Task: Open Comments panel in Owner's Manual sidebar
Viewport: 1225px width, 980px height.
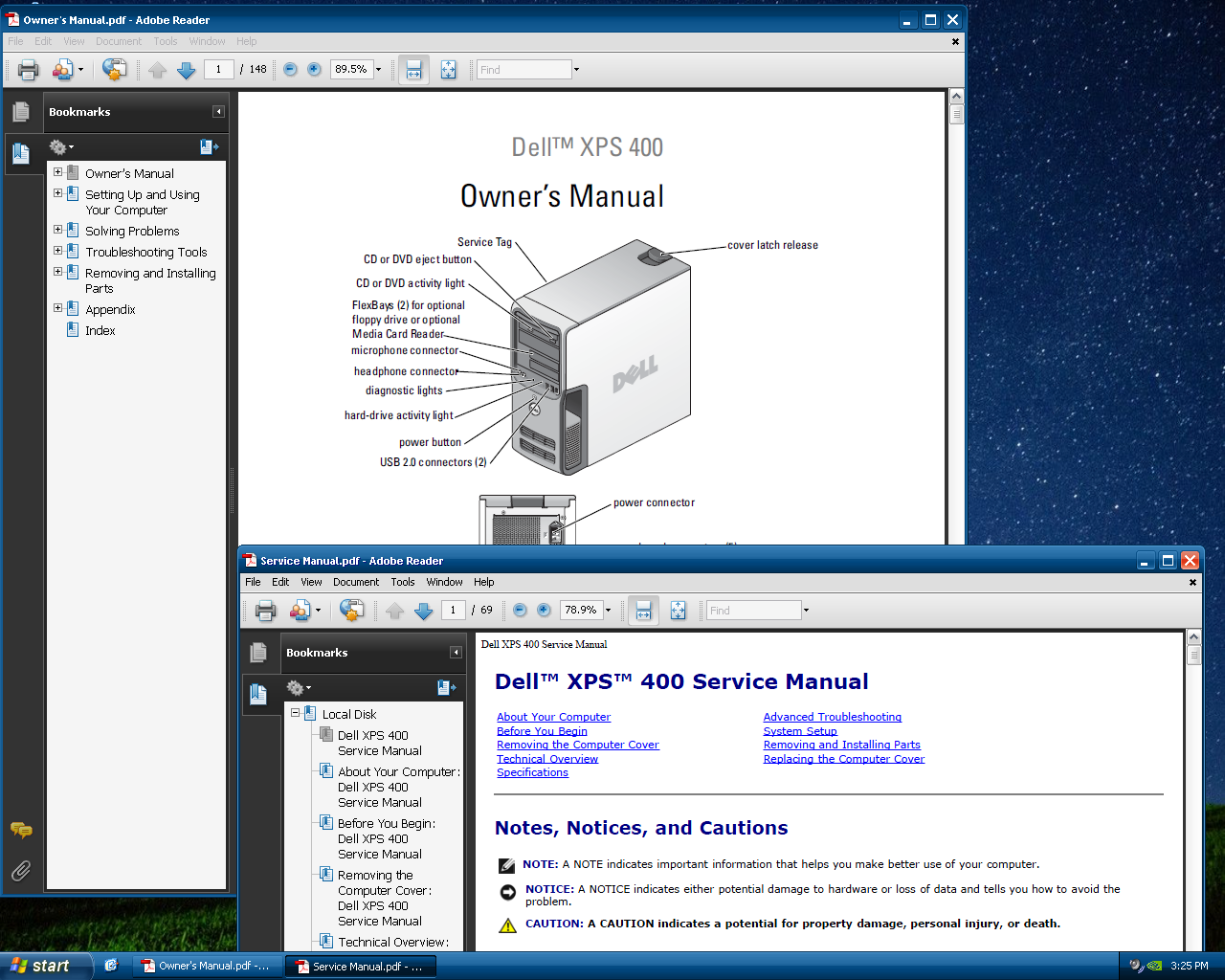Action: [x=21, y=830]
